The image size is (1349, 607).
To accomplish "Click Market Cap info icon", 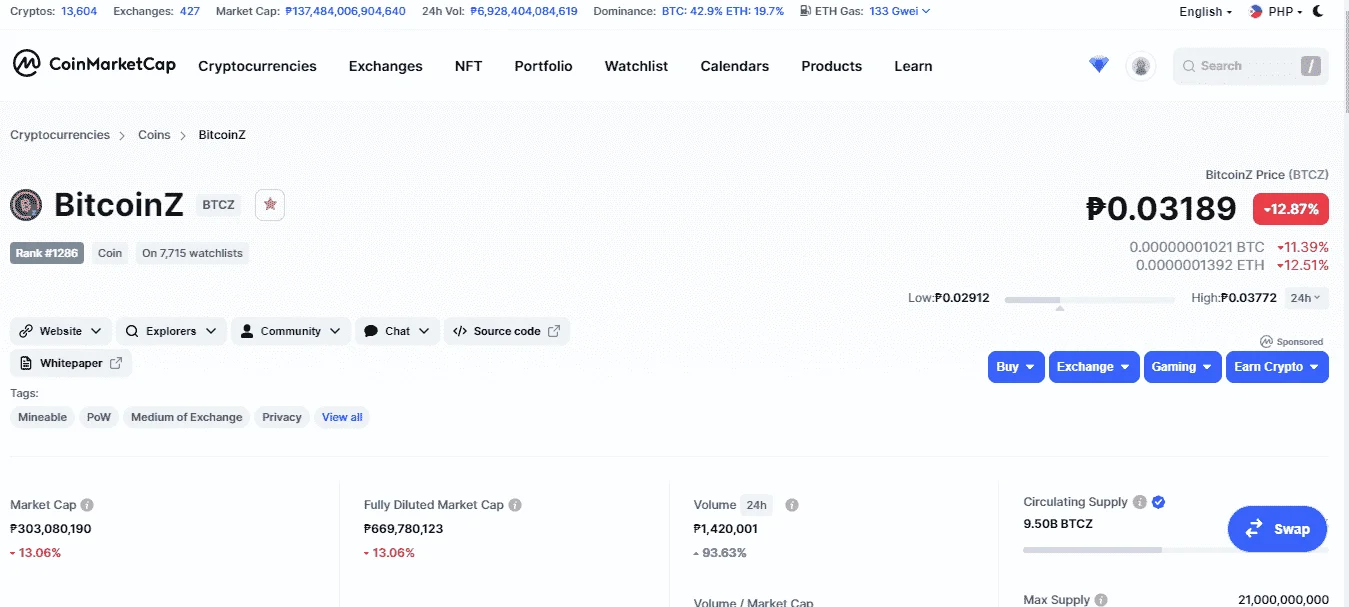I will point(87,505).
